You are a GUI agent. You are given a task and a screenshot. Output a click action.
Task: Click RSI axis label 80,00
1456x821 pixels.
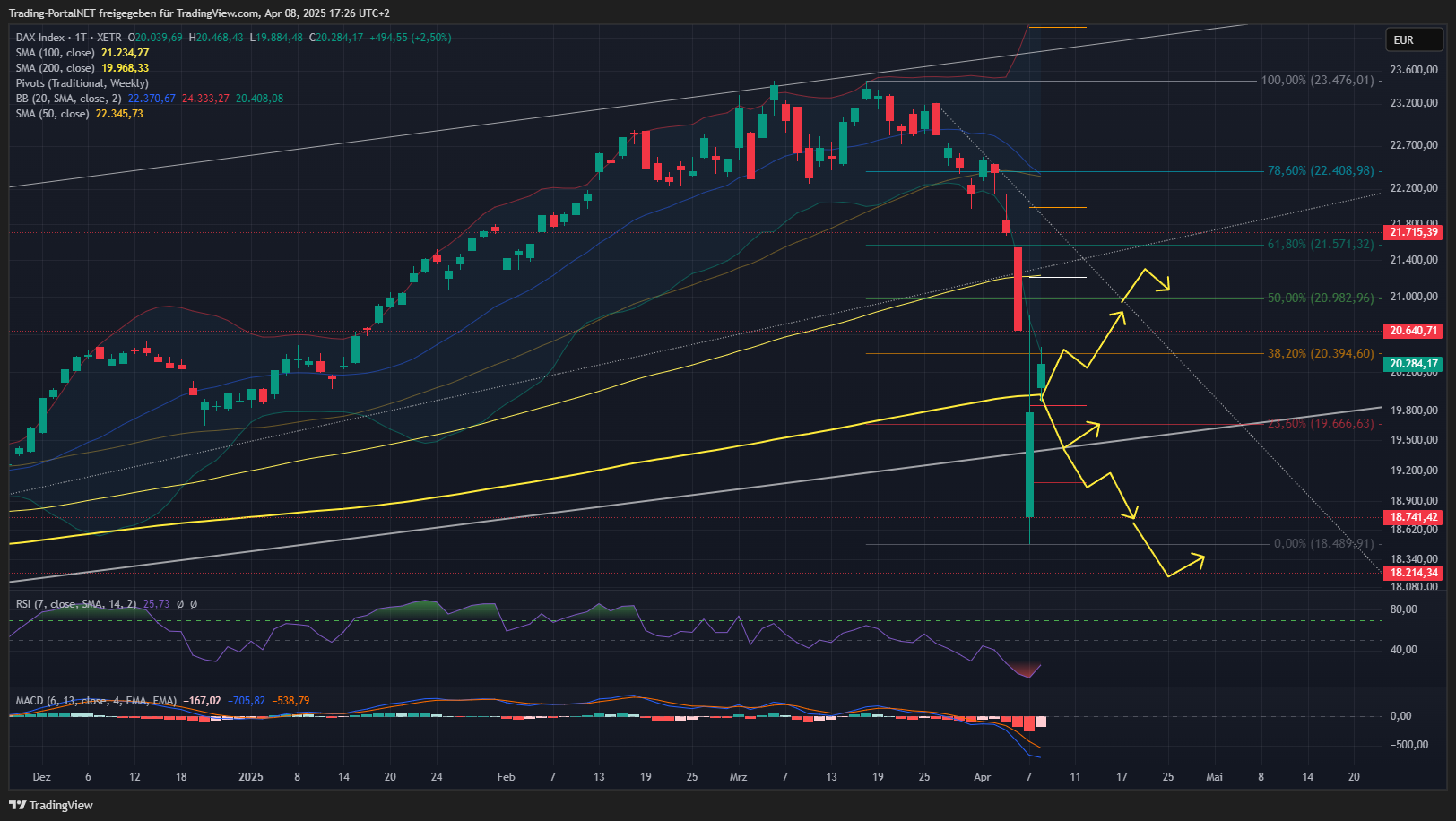point(1403,609)
